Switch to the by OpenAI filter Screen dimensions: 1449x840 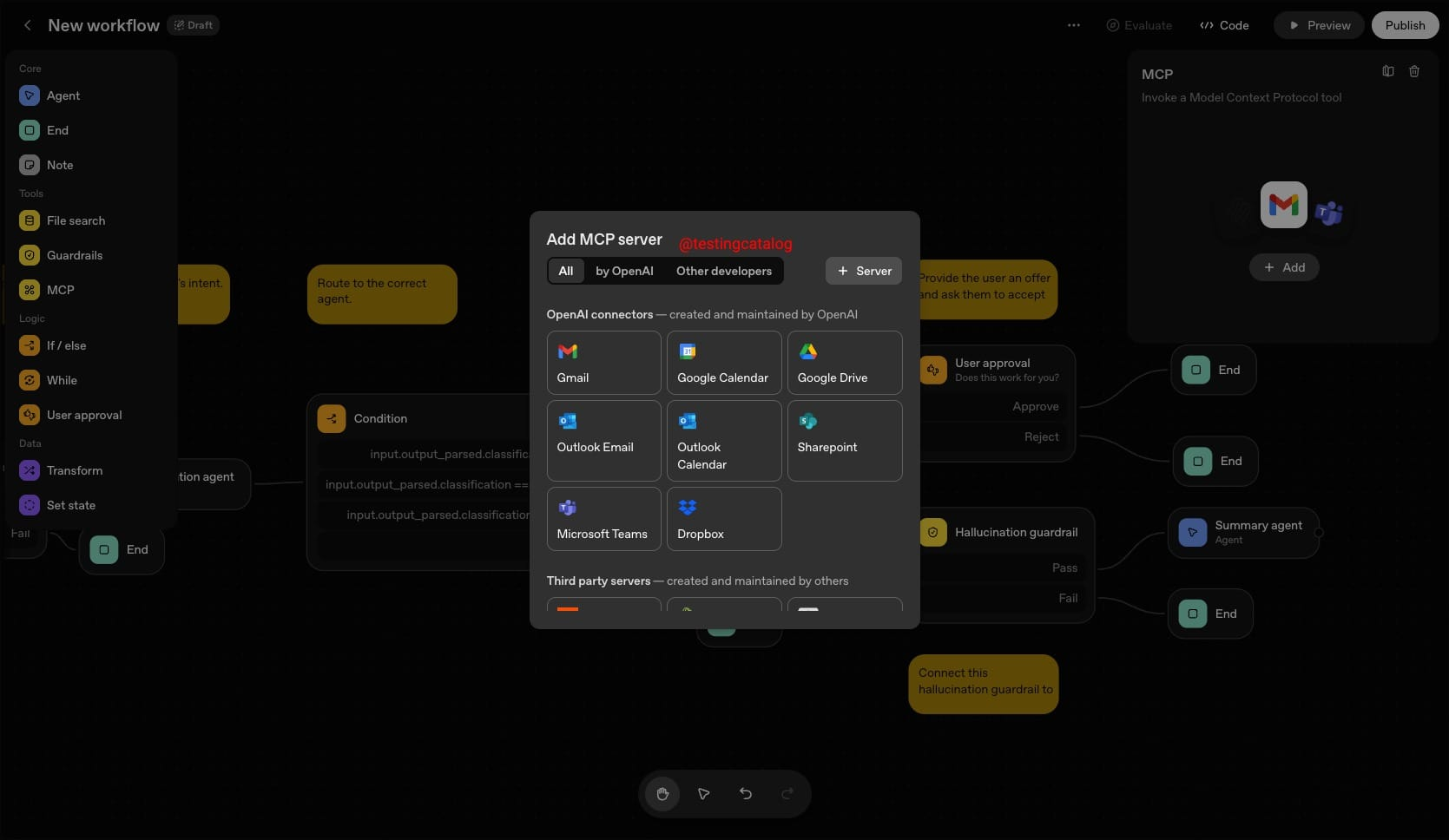tap(624, 271)
